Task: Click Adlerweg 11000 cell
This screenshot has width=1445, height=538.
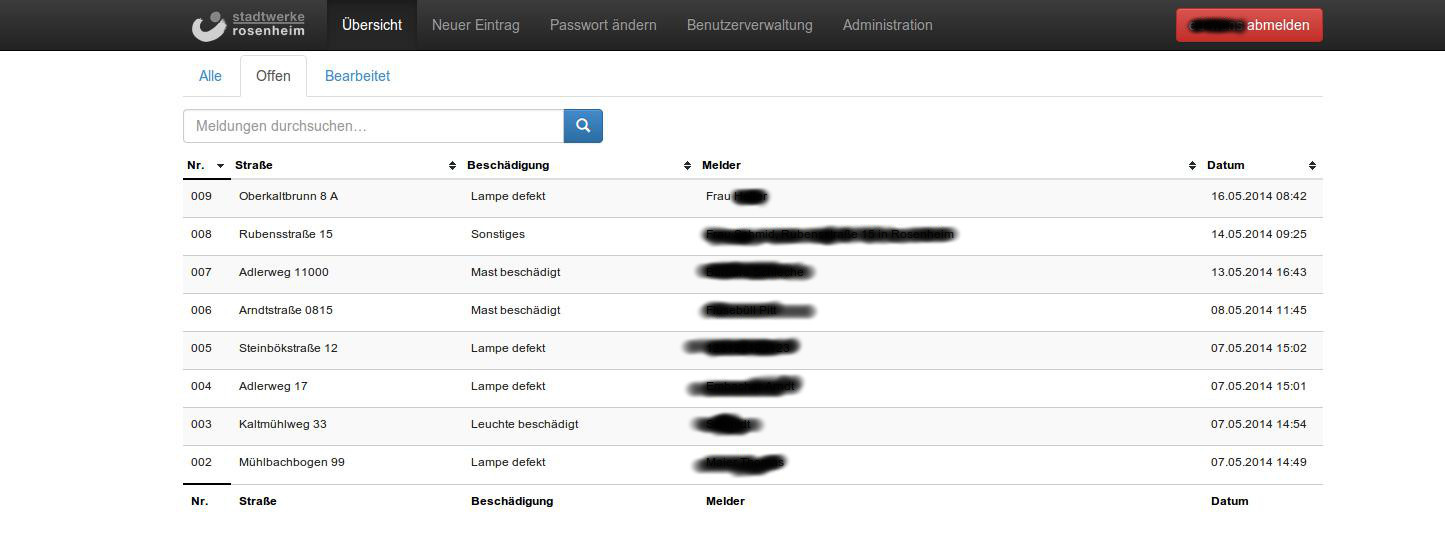Action: (x=284, y=272)
